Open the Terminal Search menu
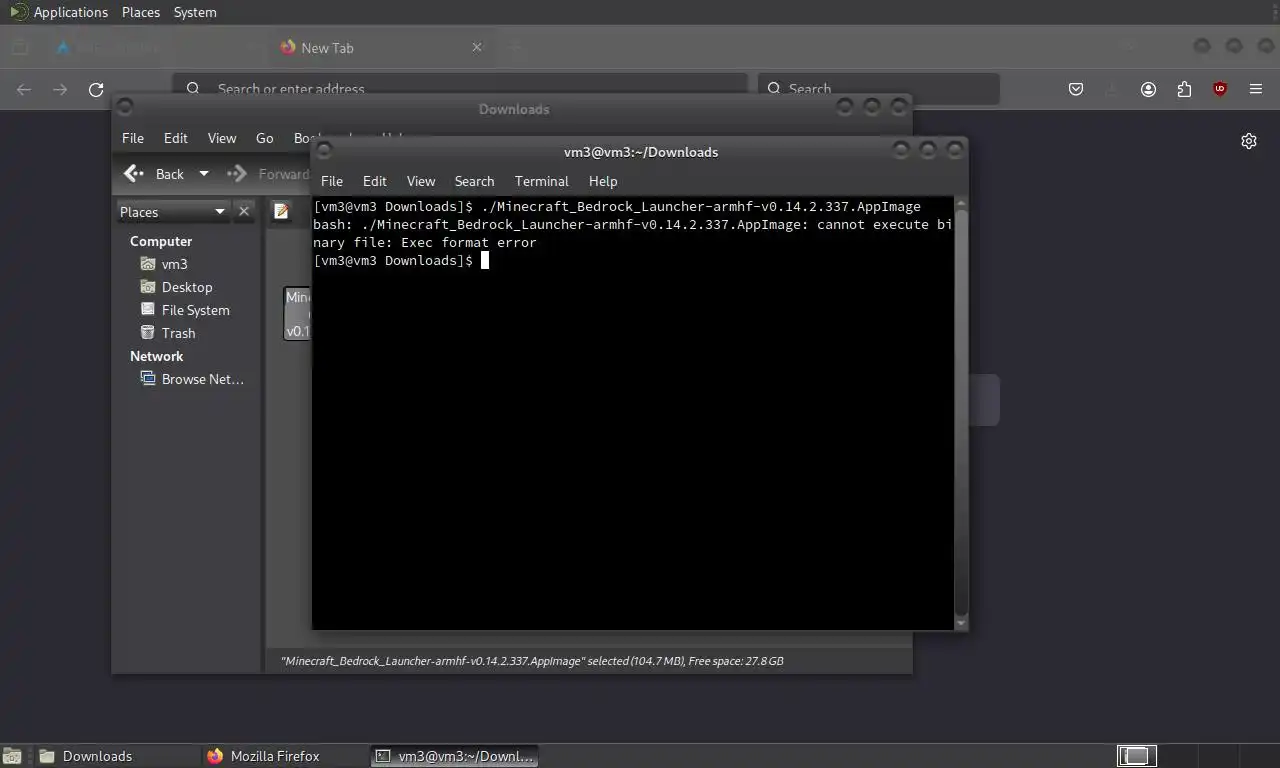1280x768 pixels. [474, 181]
